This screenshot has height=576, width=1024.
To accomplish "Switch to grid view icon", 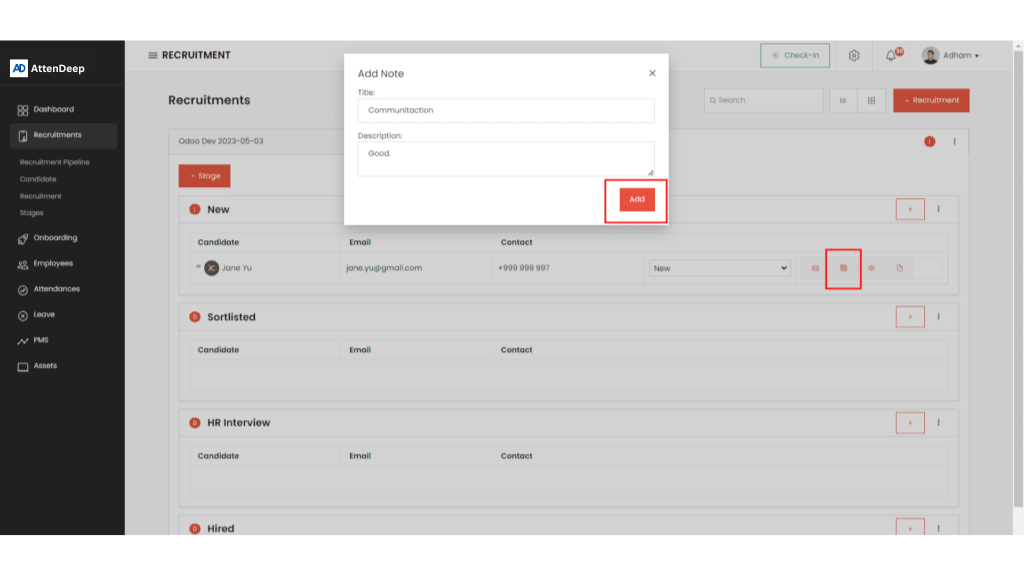I will (x=870, y=100).
